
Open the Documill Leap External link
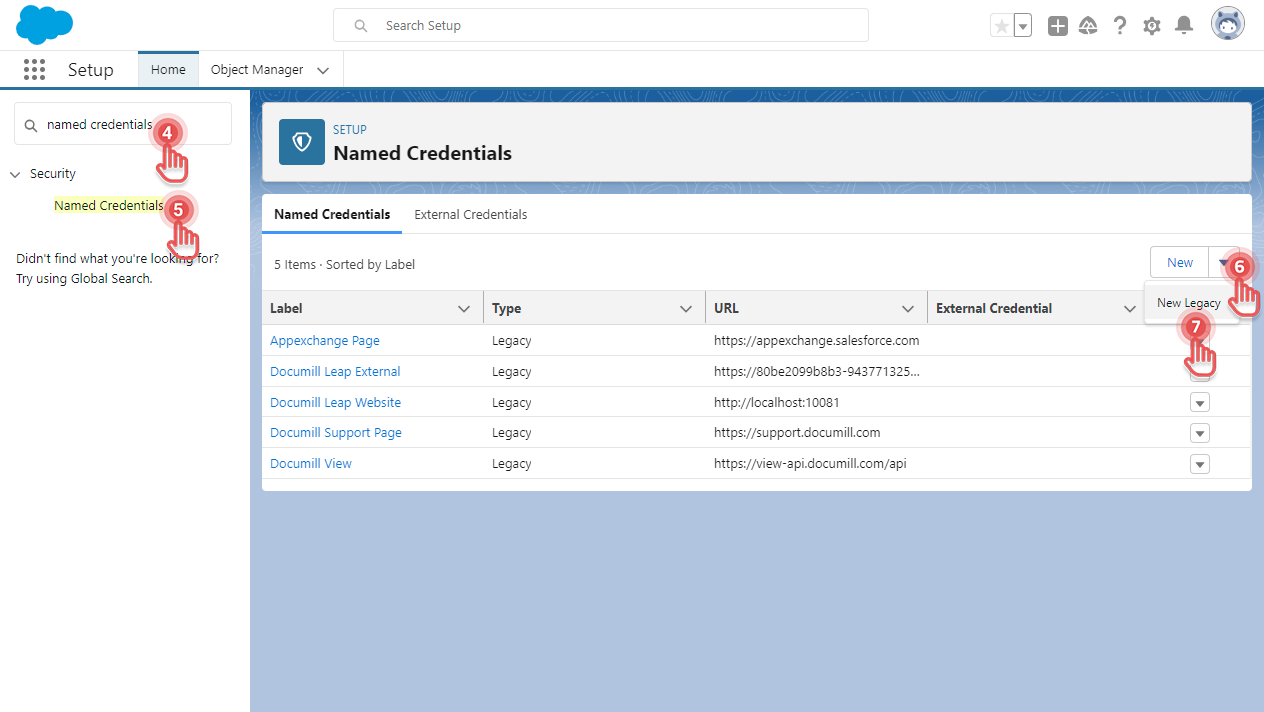[335, 372]
